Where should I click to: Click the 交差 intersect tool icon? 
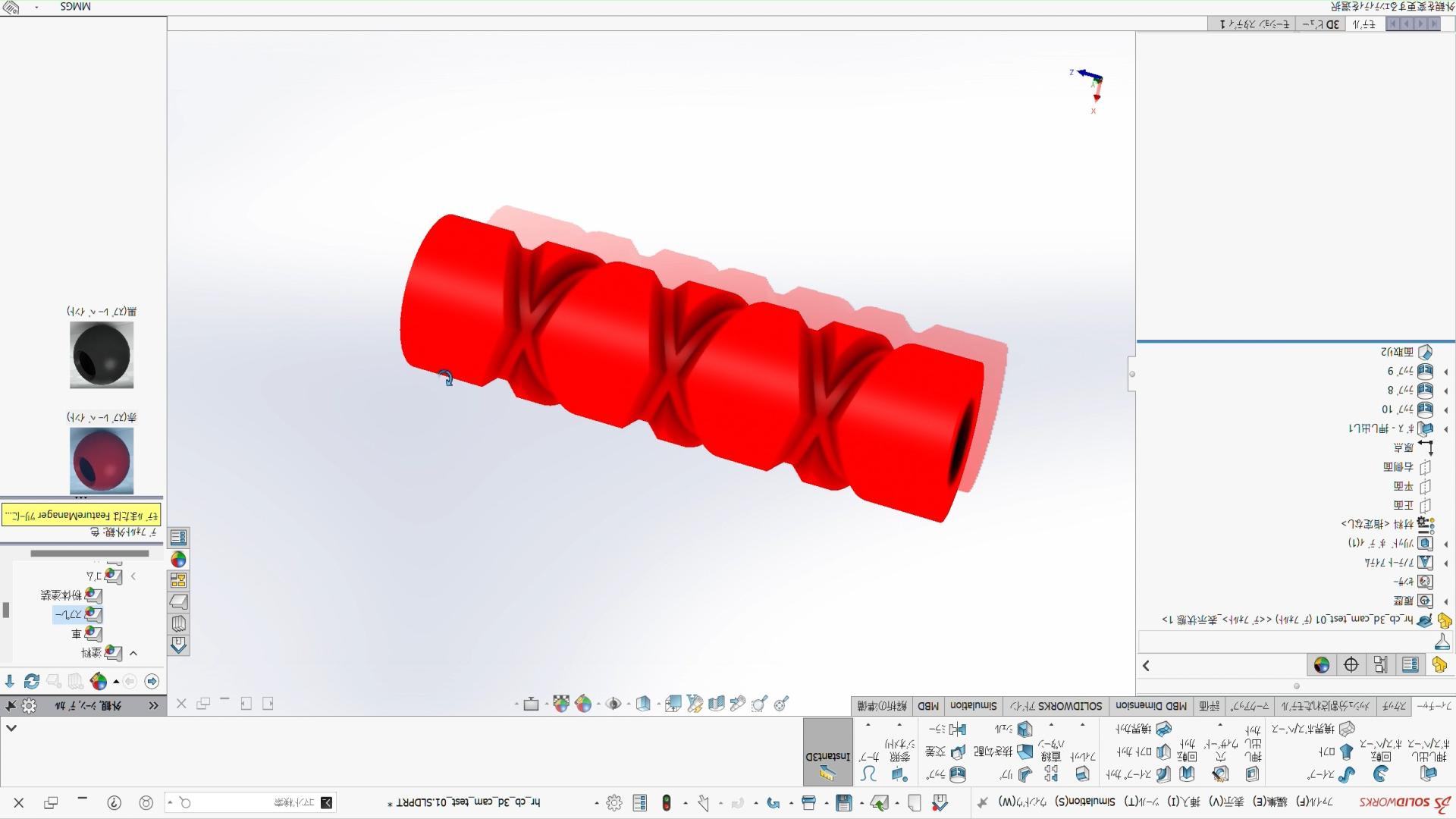coord(958,752)
